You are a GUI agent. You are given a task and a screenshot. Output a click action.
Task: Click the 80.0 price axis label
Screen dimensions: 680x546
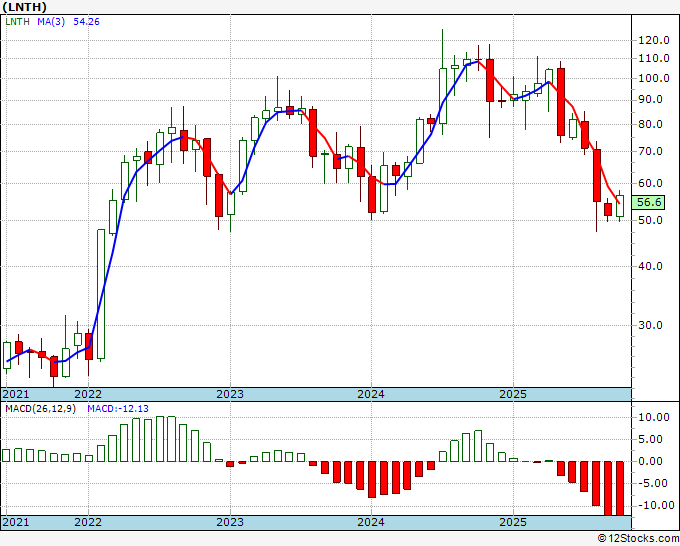pyautogui.click(x=651, y=124)
